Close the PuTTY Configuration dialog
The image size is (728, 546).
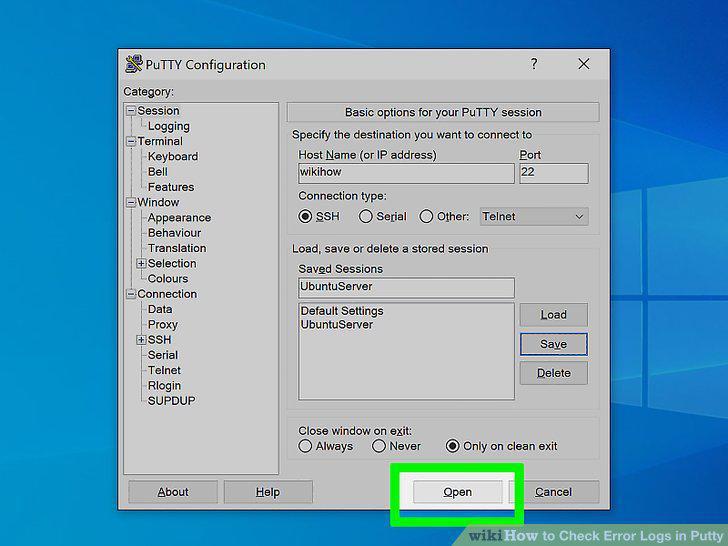point(584,64)
